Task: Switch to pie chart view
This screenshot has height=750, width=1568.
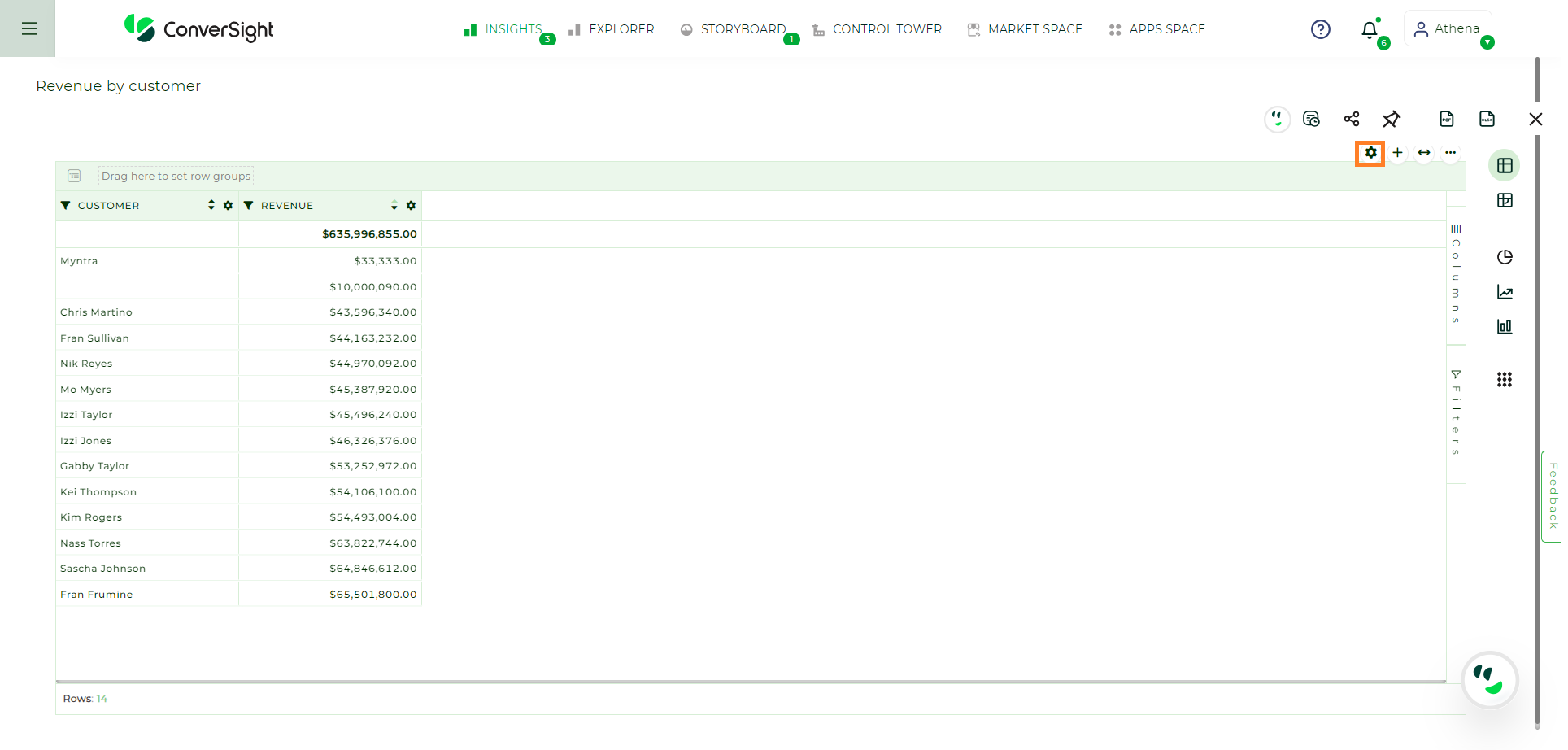Action: point(1505,257)
